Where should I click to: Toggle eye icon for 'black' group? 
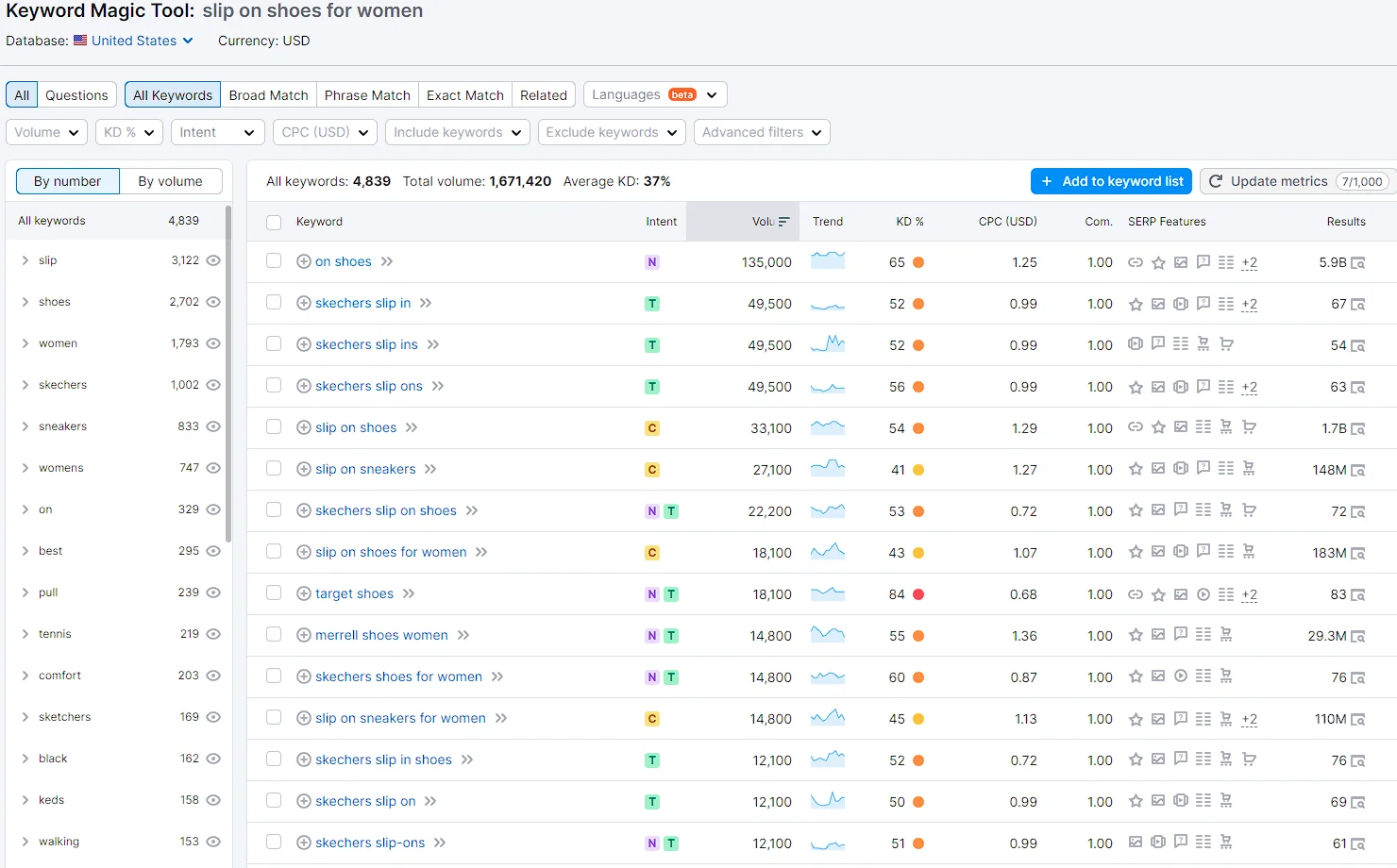click(213, 759)
